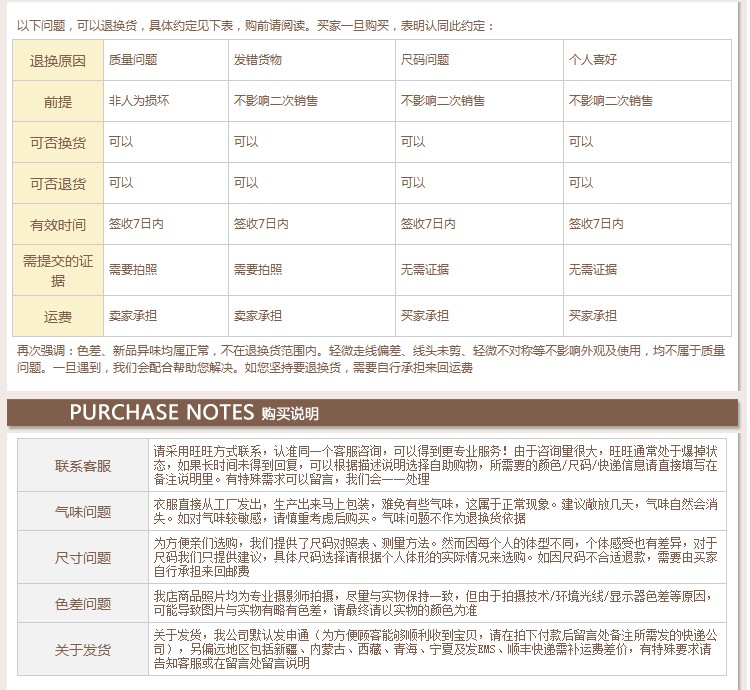Click 买家承担 under the 个人喜好 column
The height and width of the screenshot is (690, 750).
[593, 316]
